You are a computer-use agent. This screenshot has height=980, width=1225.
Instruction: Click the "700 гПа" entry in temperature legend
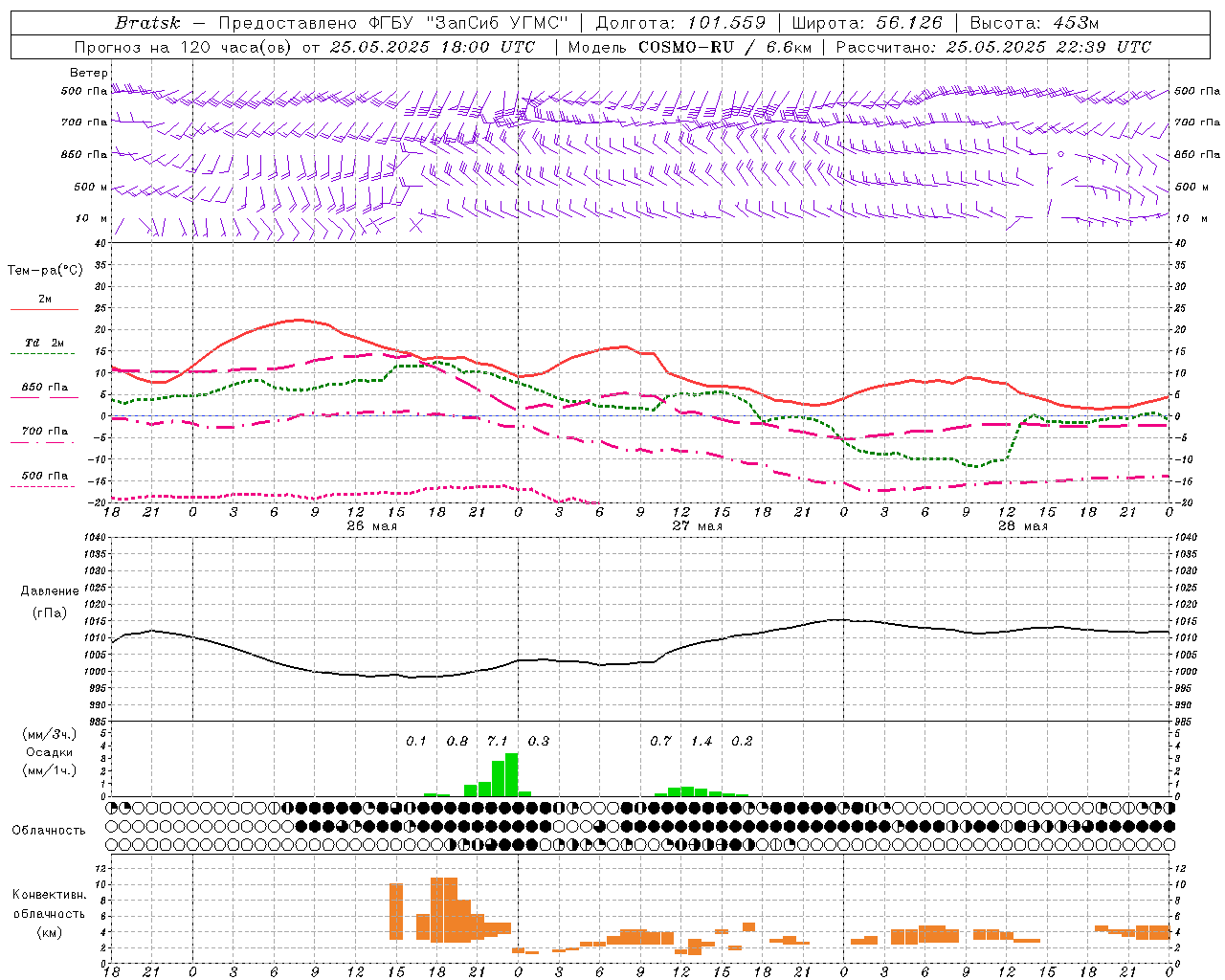coord(44,431)
